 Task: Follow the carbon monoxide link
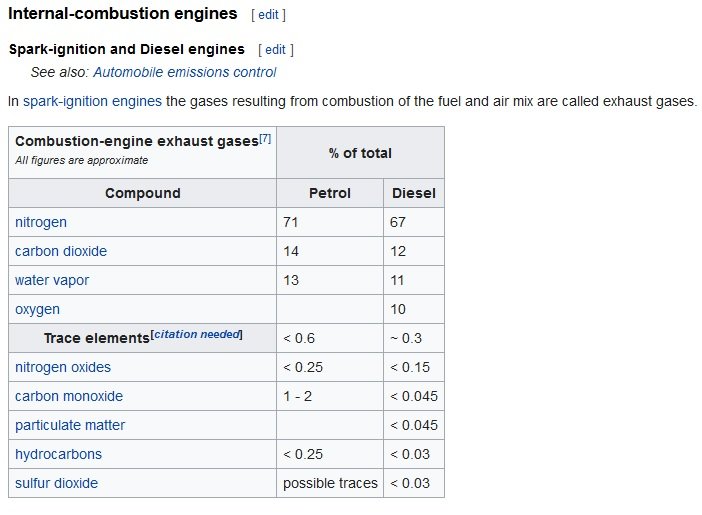[x=69, y=396]
